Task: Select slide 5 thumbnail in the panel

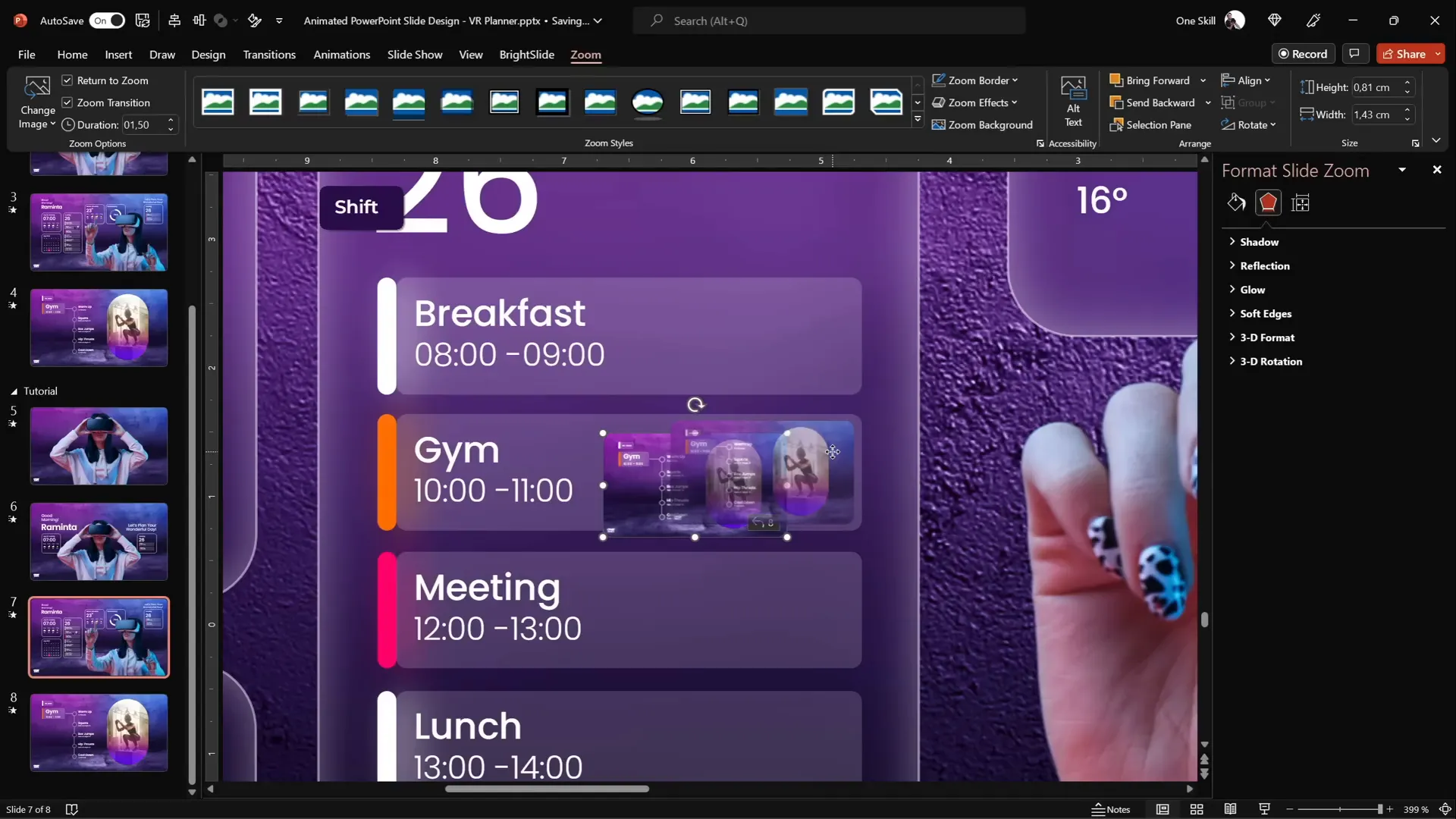Action: pos(98,446)
